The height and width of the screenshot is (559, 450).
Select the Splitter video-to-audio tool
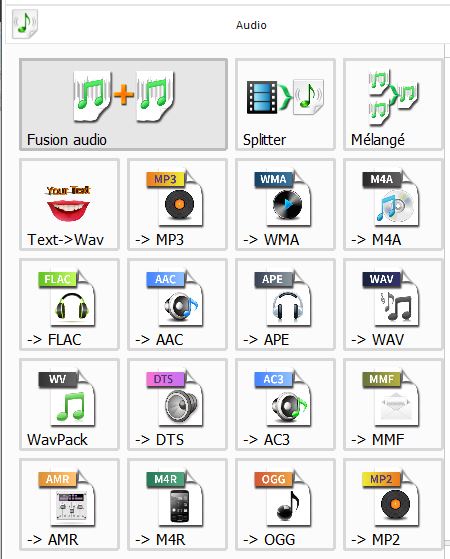click(285, 104)
